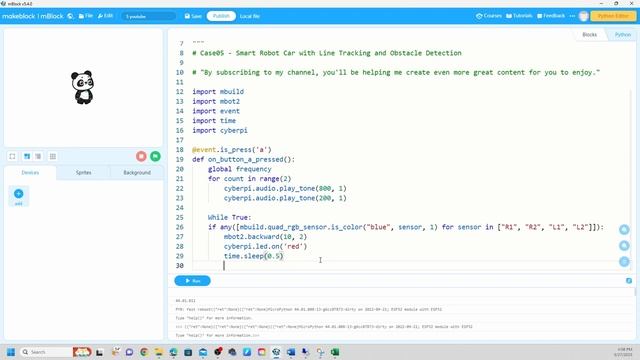Switch to the Blocks tab
The image size is (640, 360).
[x=589, y=35]
